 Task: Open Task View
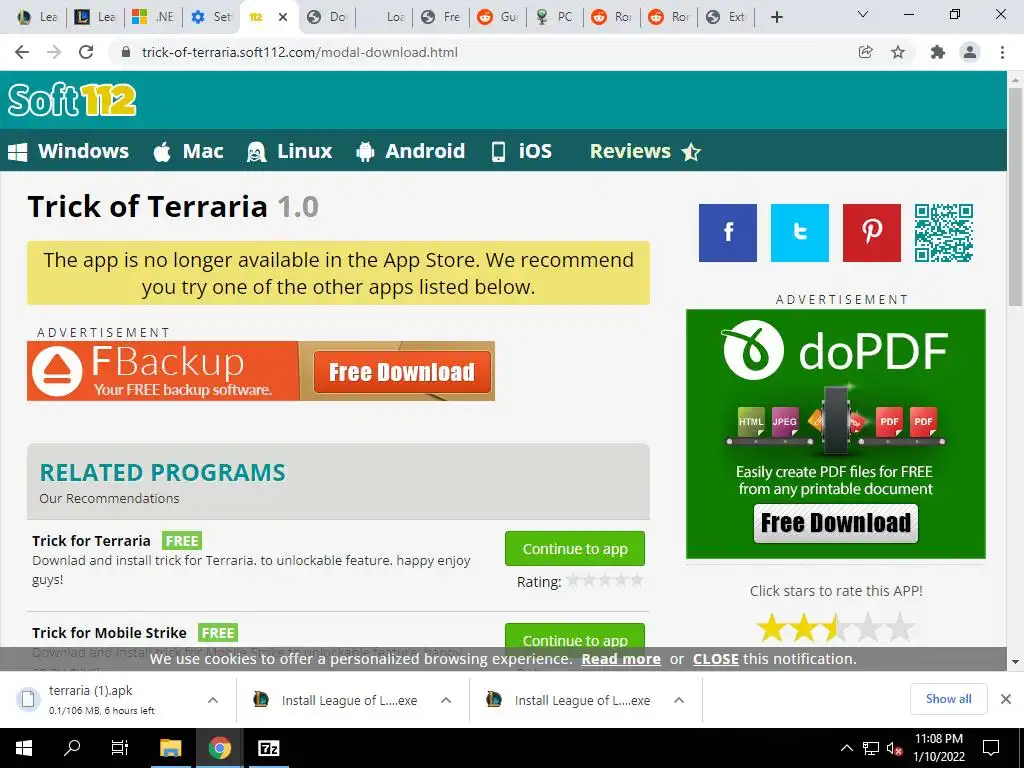120,748
